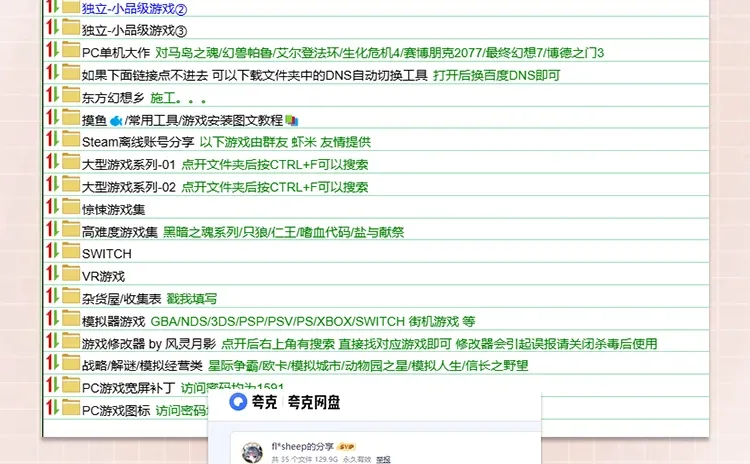This screenshot has width=750, height=464.
Task: Open PC游戏图标 link
Action: (x=116, y=410)
